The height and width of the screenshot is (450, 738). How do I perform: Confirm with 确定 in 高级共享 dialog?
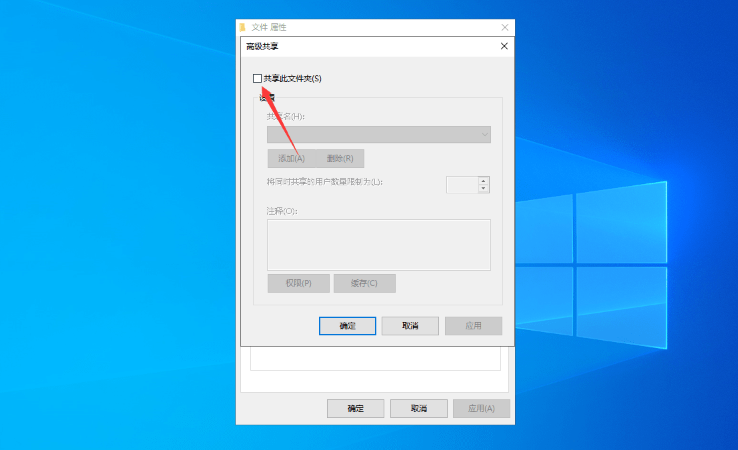(347, 326)
